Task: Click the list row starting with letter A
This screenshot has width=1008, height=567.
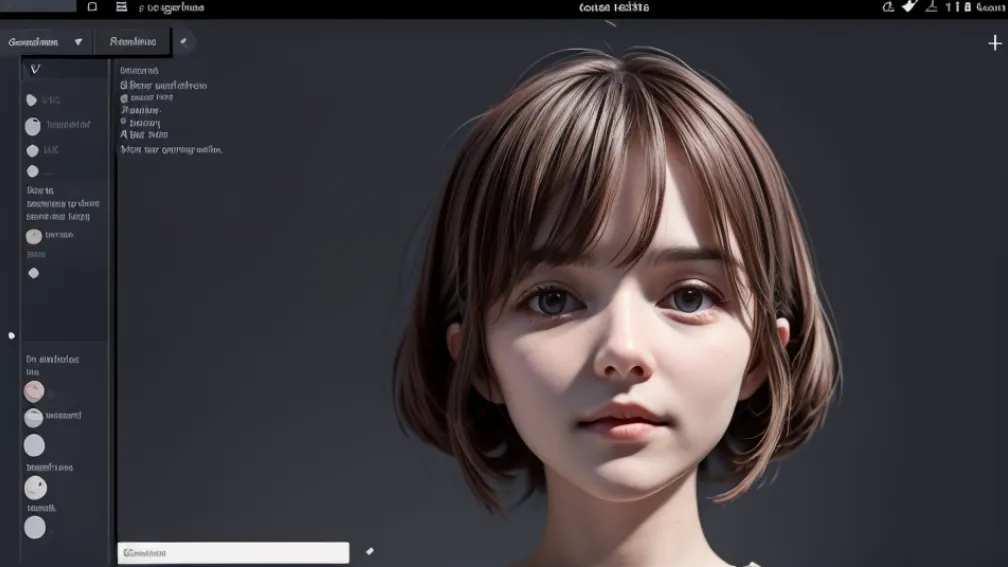Action: point(144,135)
